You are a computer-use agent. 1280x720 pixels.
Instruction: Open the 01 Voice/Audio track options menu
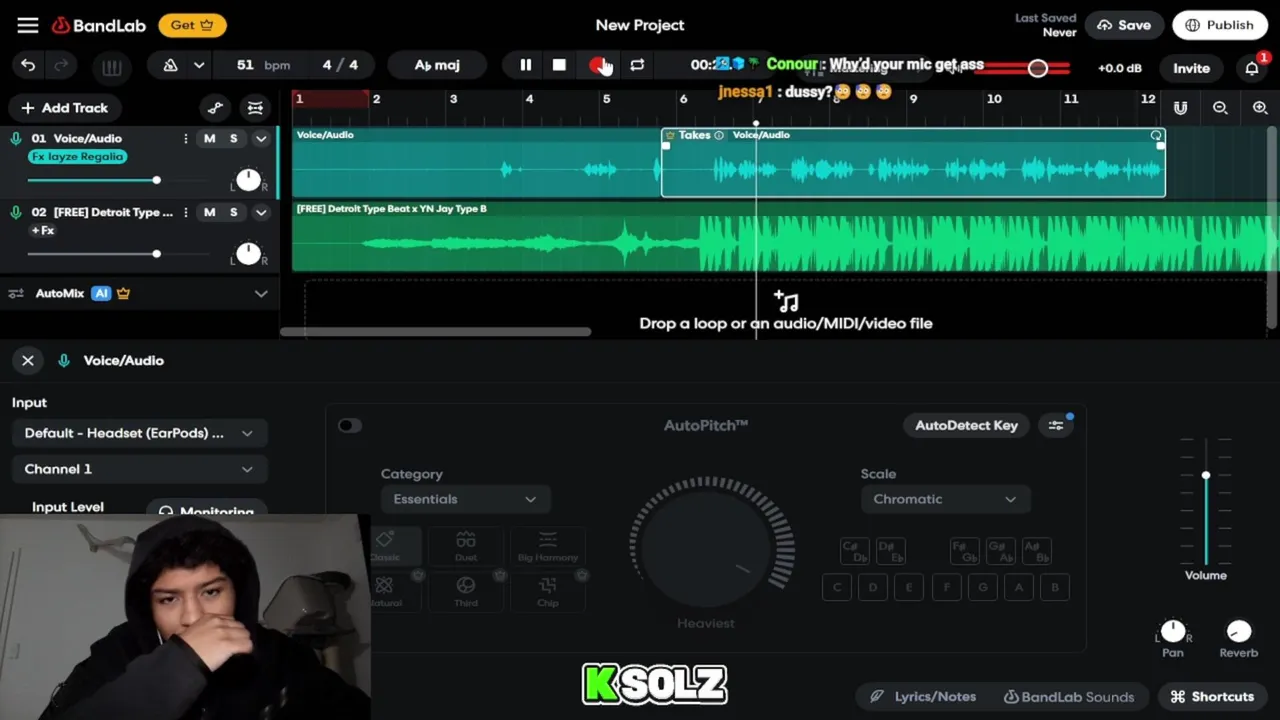(185, 139)
